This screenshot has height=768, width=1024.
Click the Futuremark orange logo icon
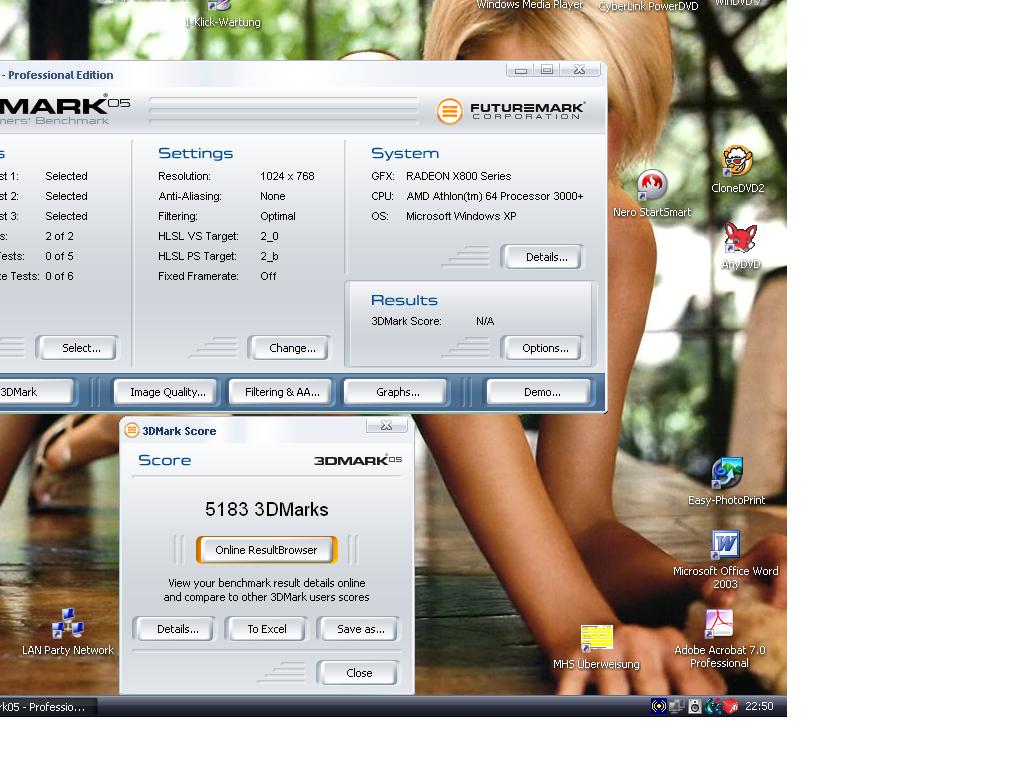tap(449, 111)
